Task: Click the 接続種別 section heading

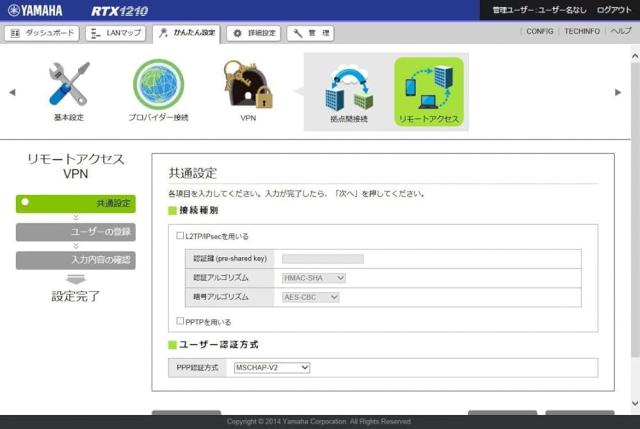Action: (199, 211)
